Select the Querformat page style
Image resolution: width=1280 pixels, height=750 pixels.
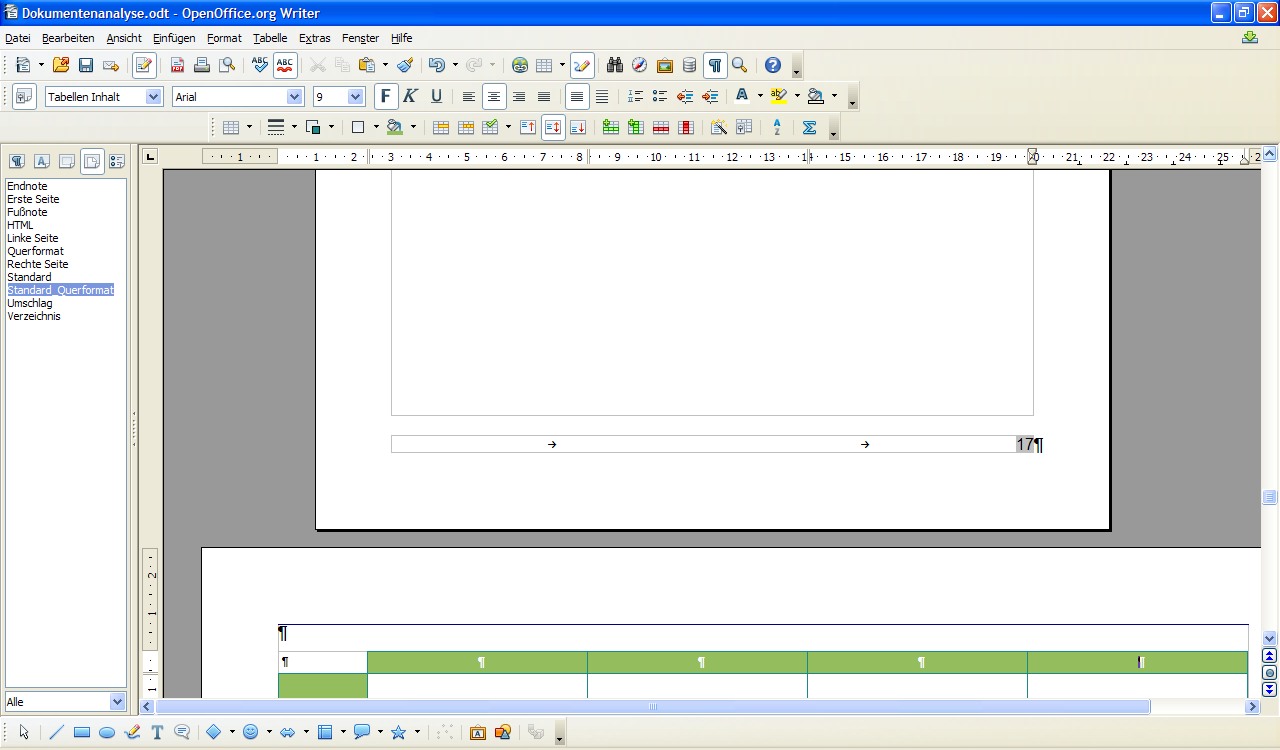(35, 251)
